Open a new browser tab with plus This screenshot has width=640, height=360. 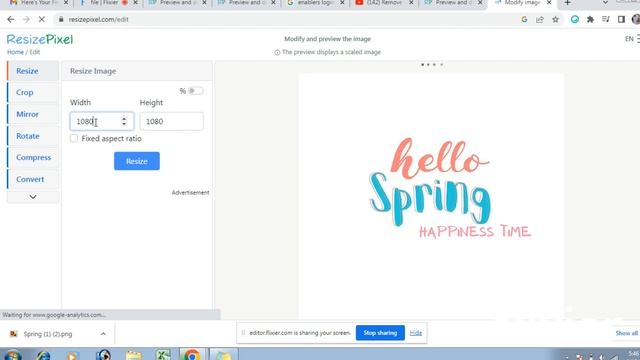567,3
